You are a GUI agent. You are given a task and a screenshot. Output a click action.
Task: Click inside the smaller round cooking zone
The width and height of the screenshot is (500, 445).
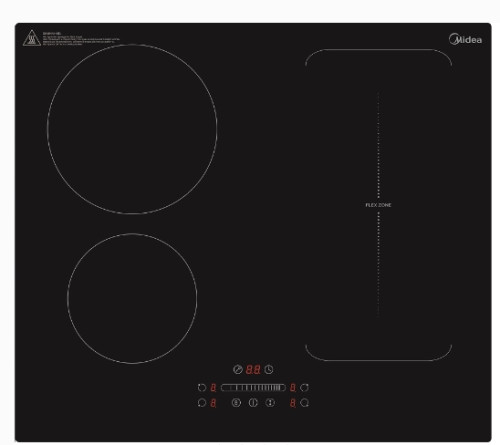132,298
